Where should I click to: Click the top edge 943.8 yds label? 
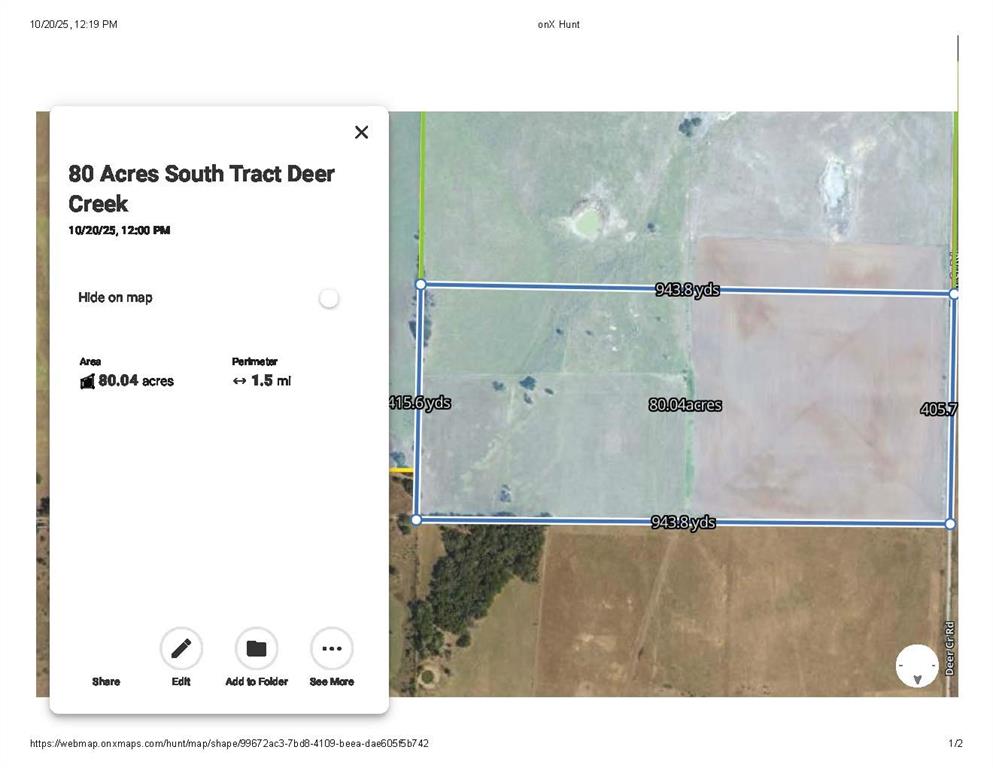click(x=687, y=290)
